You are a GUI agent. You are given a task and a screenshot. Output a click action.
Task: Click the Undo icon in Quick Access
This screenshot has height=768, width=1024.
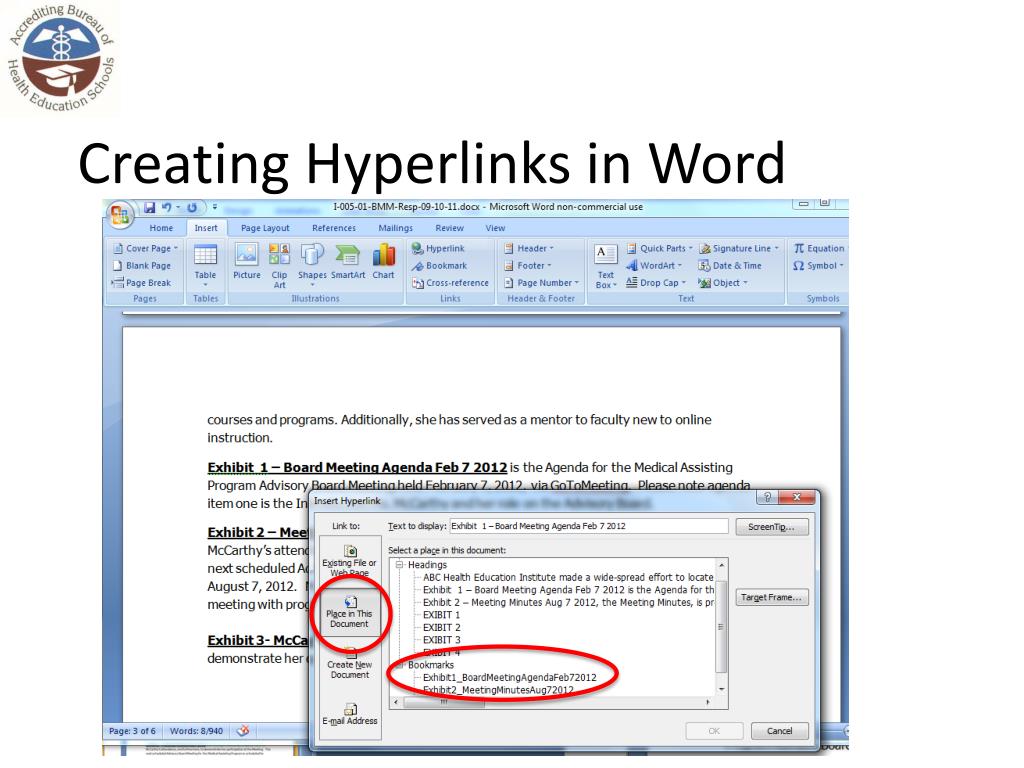(x=167, y=207)
